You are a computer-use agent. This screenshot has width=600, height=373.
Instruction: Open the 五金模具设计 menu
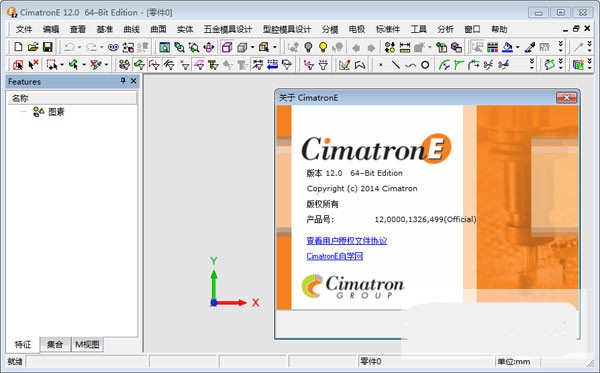228,29
